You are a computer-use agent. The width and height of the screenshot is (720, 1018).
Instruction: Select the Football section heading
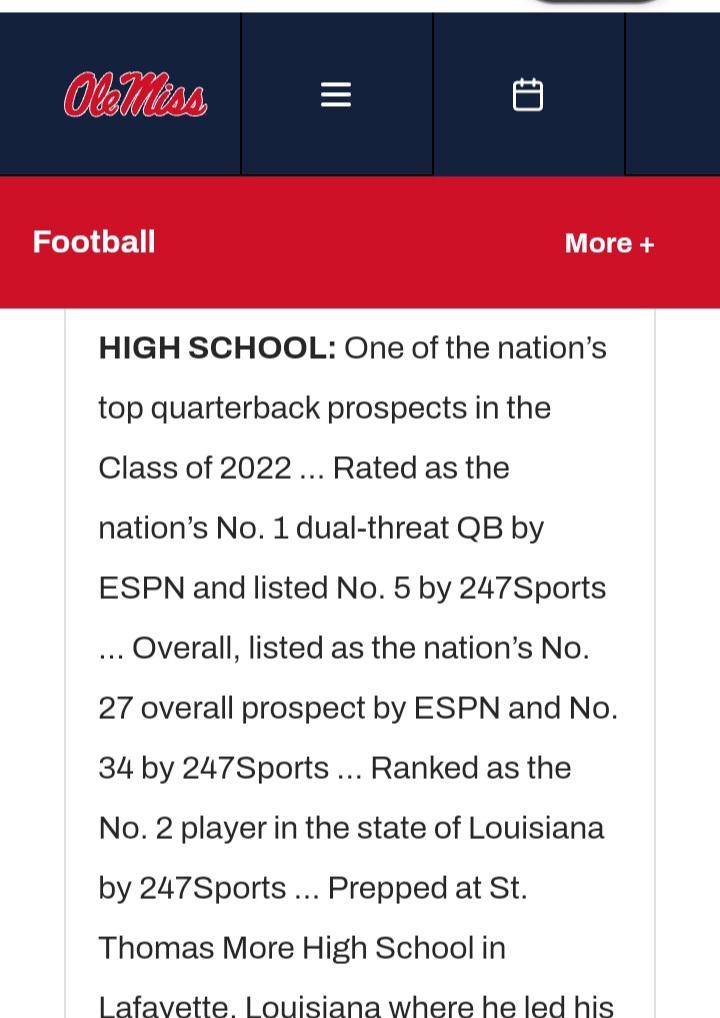pyautogui.click(x=94, y=242)
